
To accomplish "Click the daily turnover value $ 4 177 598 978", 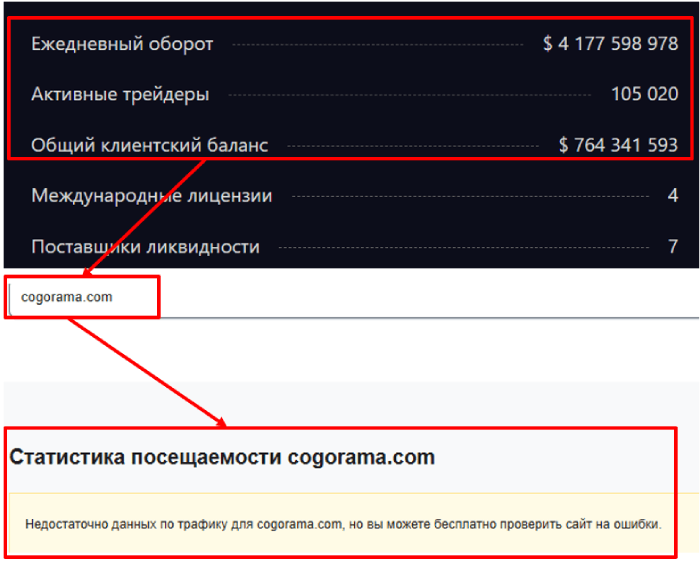I will (610, 44).
